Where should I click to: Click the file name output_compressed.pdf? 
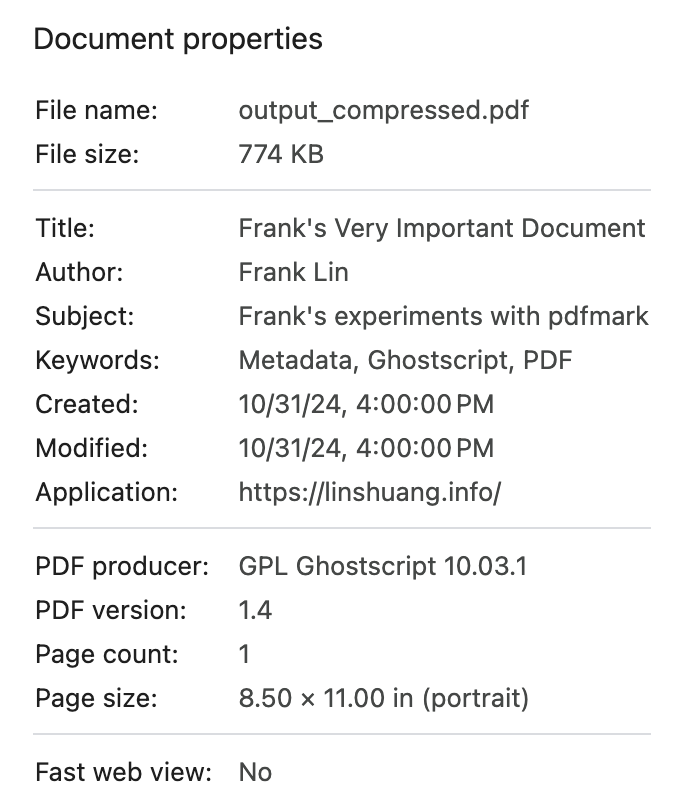[x=383, y=111]
